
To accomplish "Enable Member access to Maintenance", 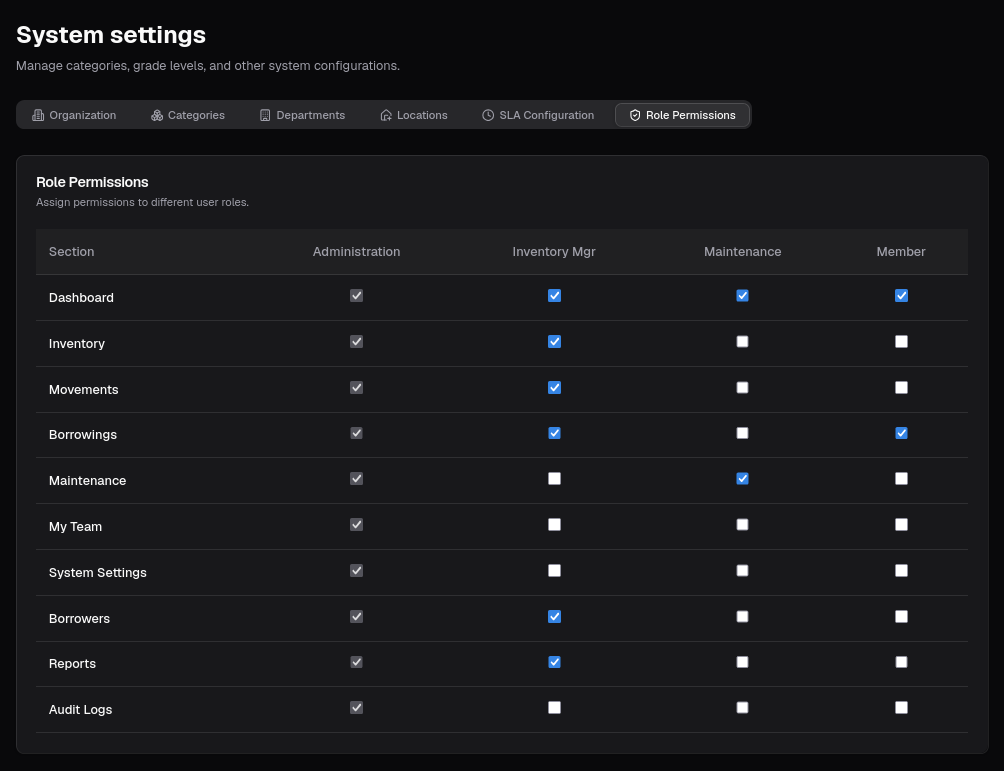I will coord(901,478).
